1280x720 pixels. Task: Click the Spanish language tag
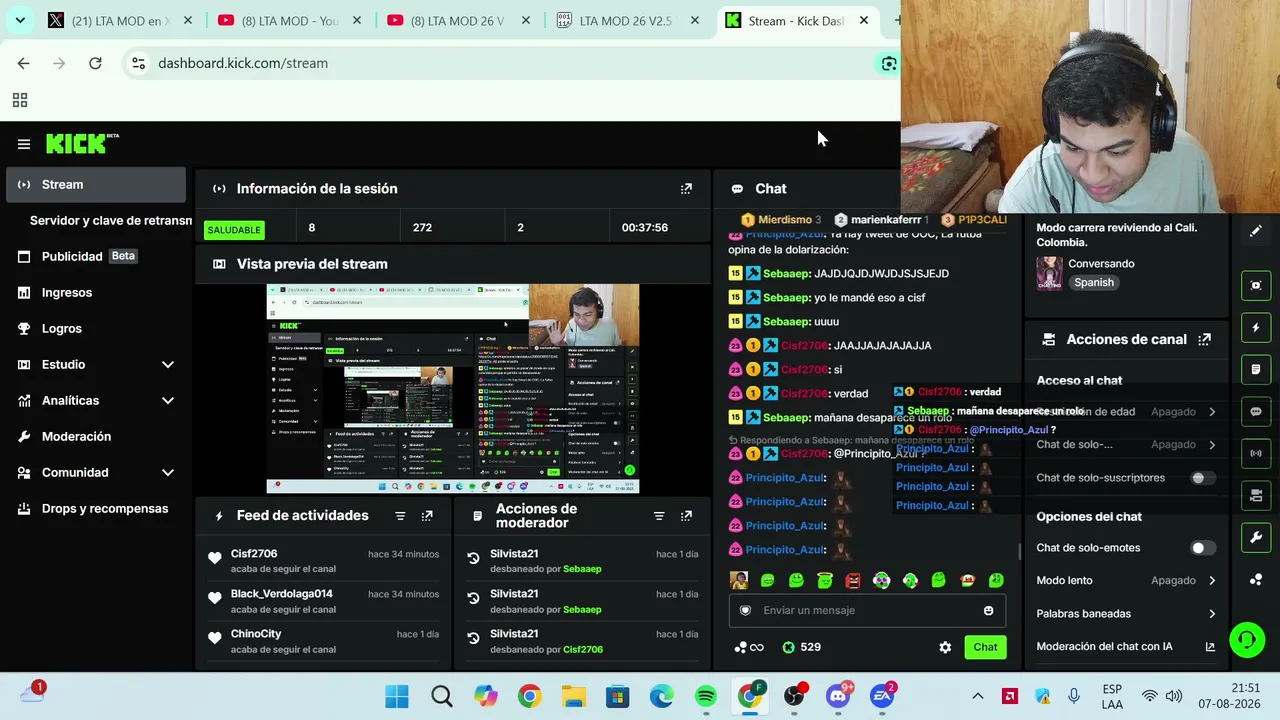[1093, 283]
